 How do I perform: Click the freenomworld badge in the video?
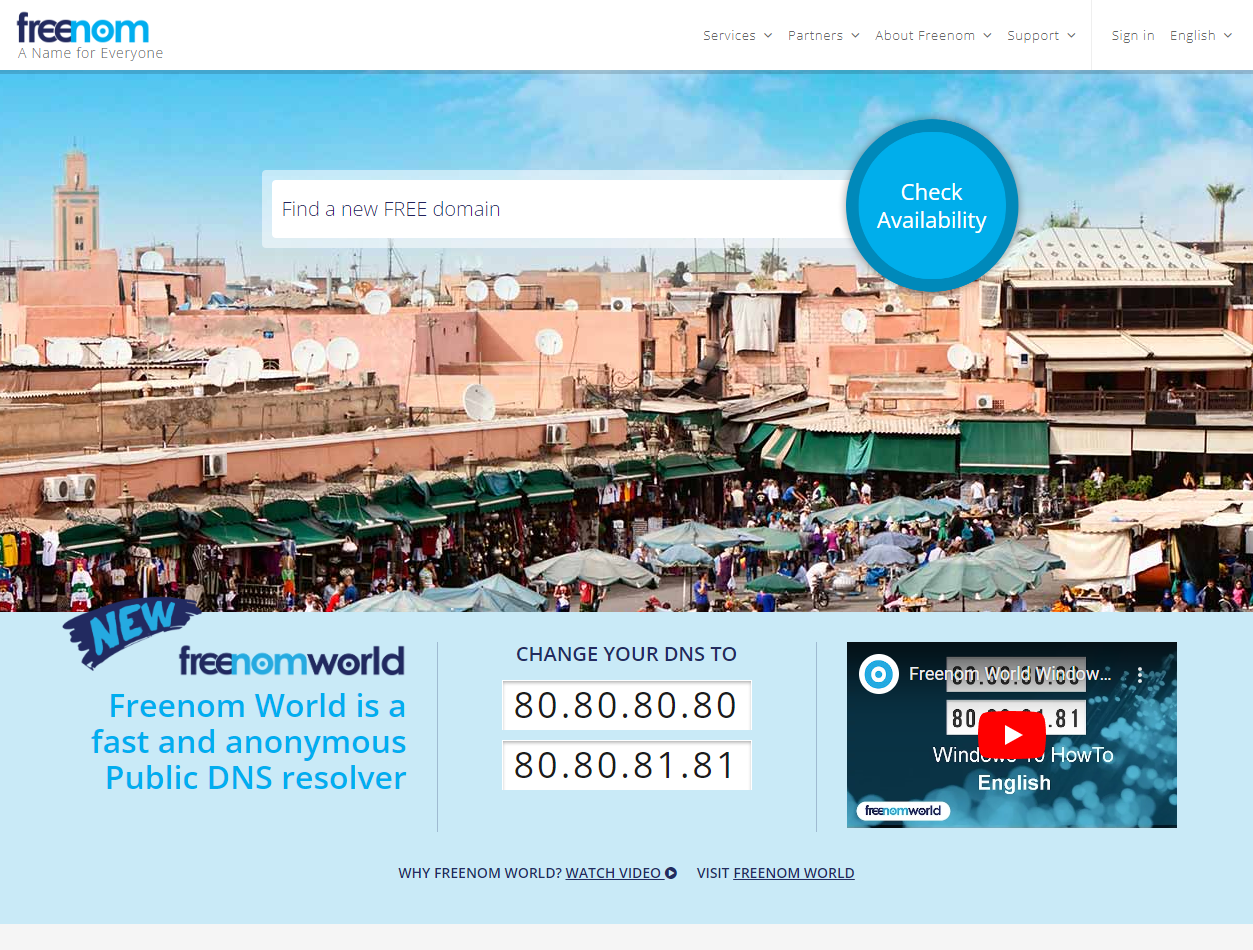click(x=903, y=810)
